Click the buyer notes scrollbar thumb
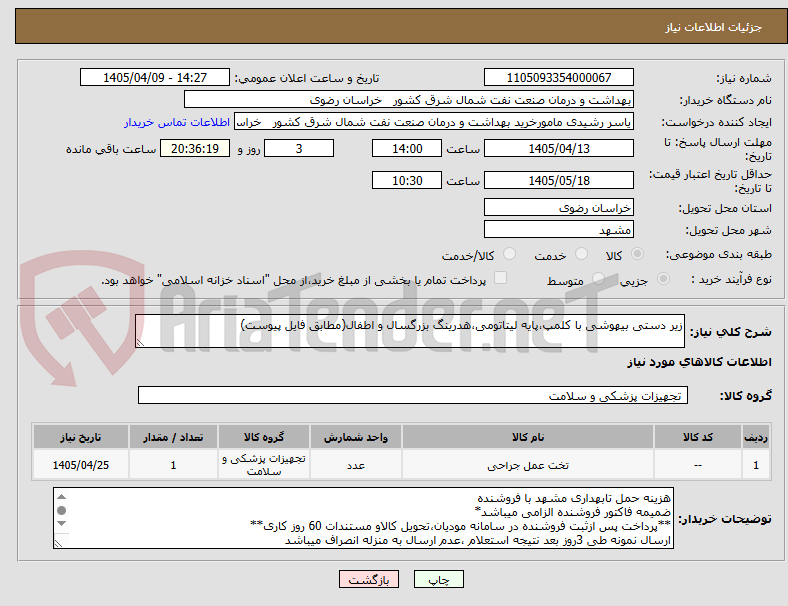This screenshot has height=606, width=788. coord(61,511)
